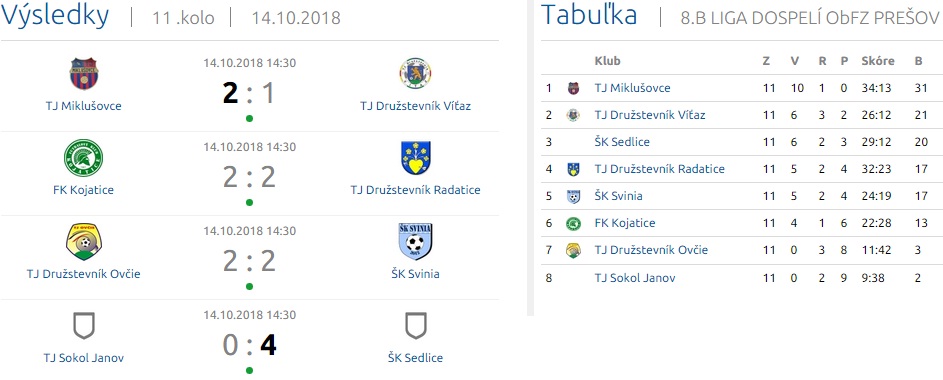
Task: Click the TJ Sokol Janov placeholder shield
Action: coord(84,325)
